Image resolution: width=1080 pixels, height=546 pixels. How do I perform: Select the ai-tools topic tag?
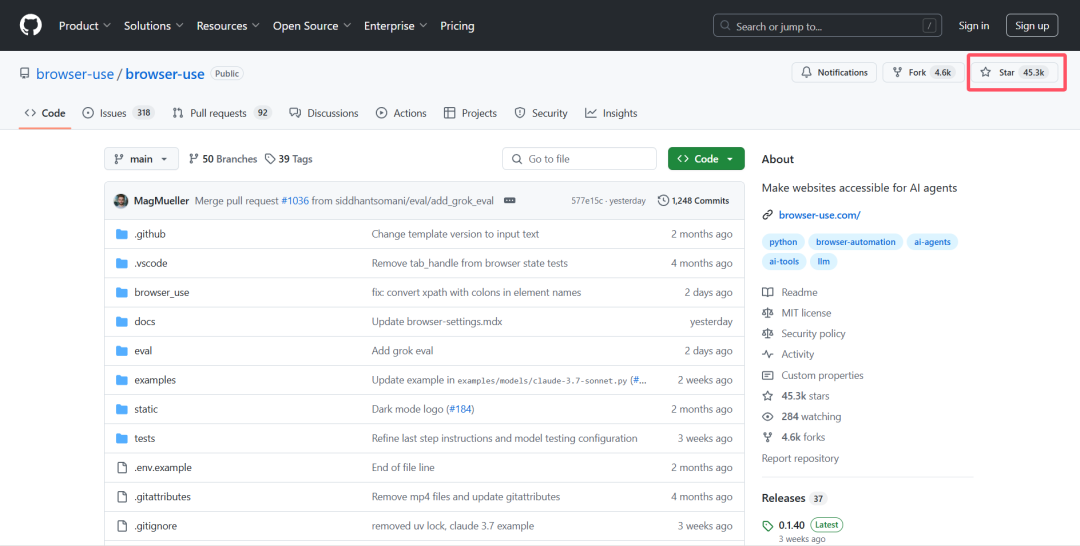click(x=784, y=262)
